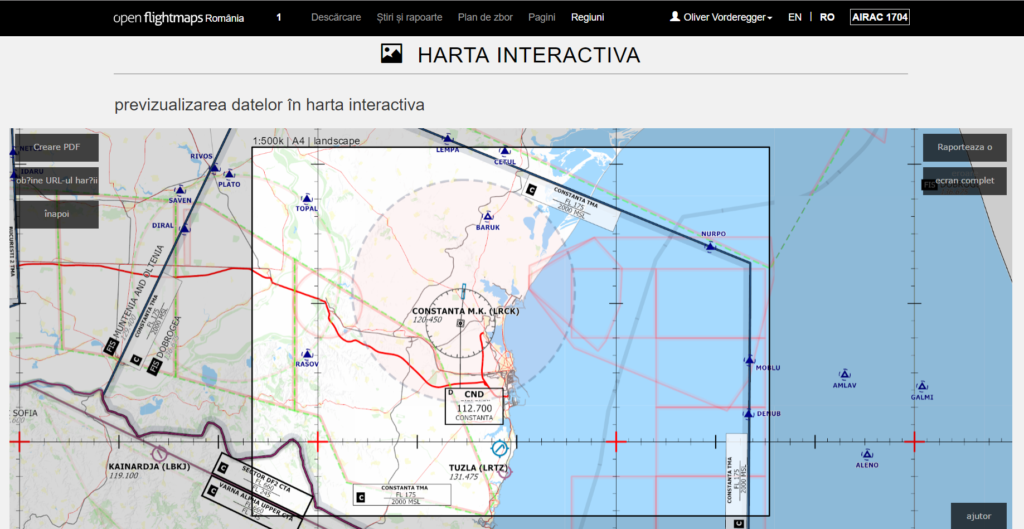This screenshot has height=529, width=1024.
Task: Switch language to EN
Action: (x=794, y=17)
